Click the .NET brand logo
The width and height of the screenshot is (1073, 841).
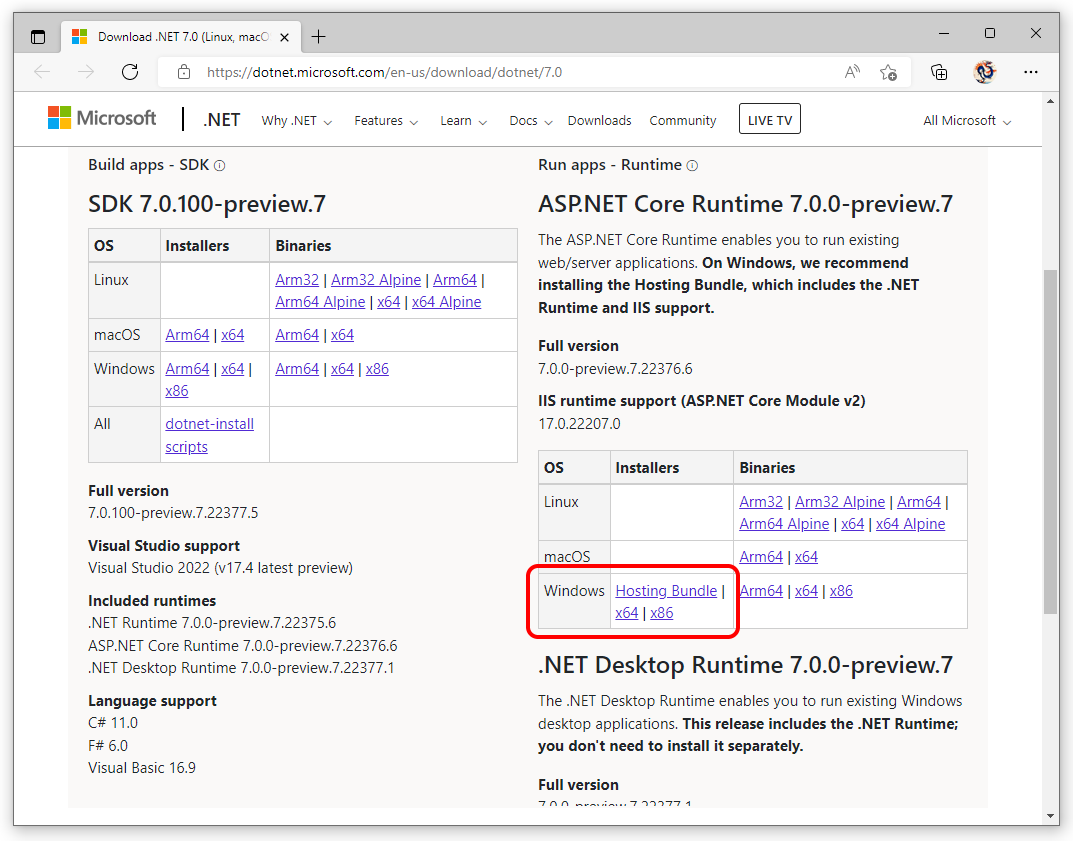tap(221, 118)
